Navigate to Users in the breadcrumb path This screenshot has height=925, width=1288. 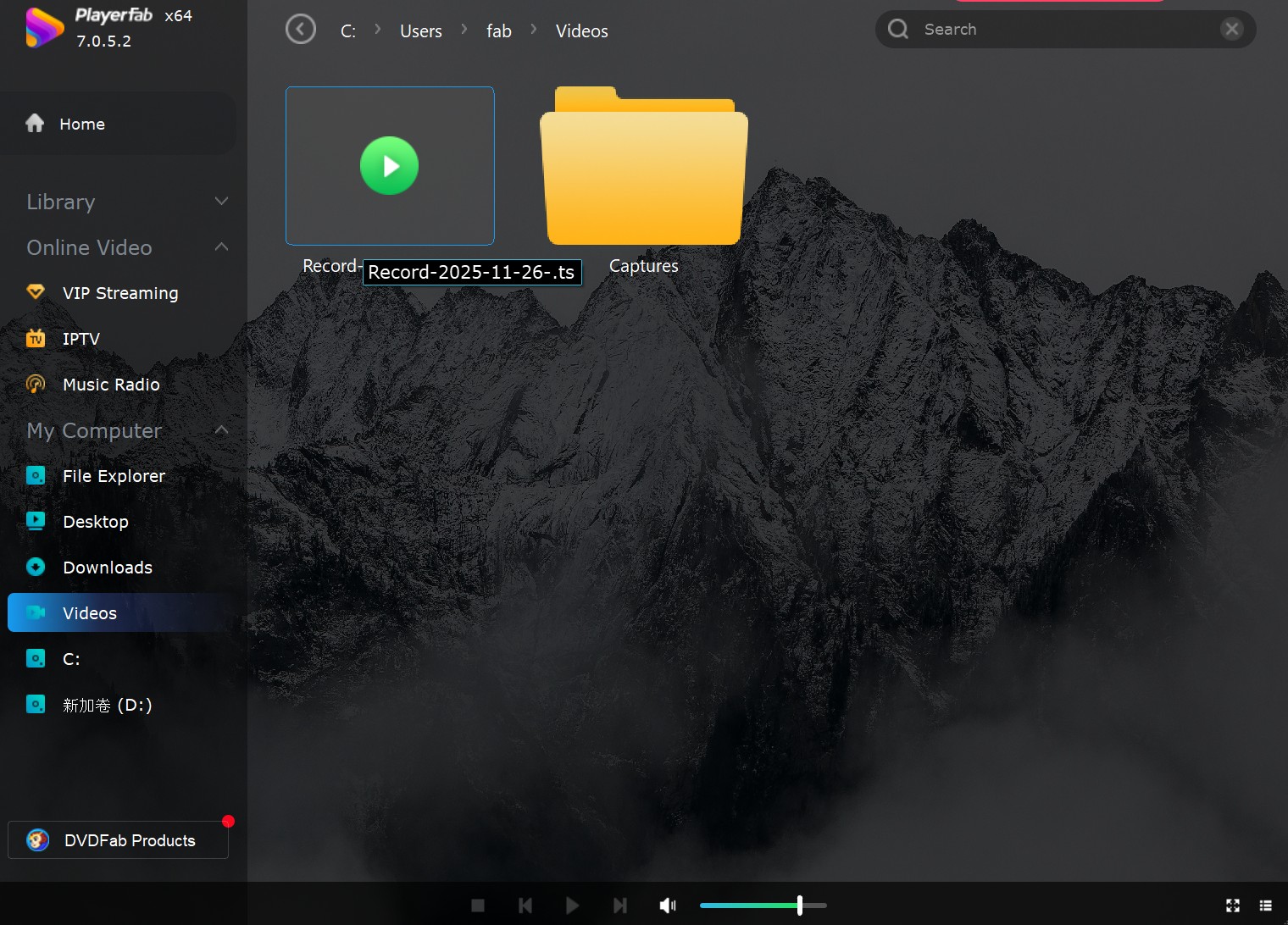click(x=420, y=30)
